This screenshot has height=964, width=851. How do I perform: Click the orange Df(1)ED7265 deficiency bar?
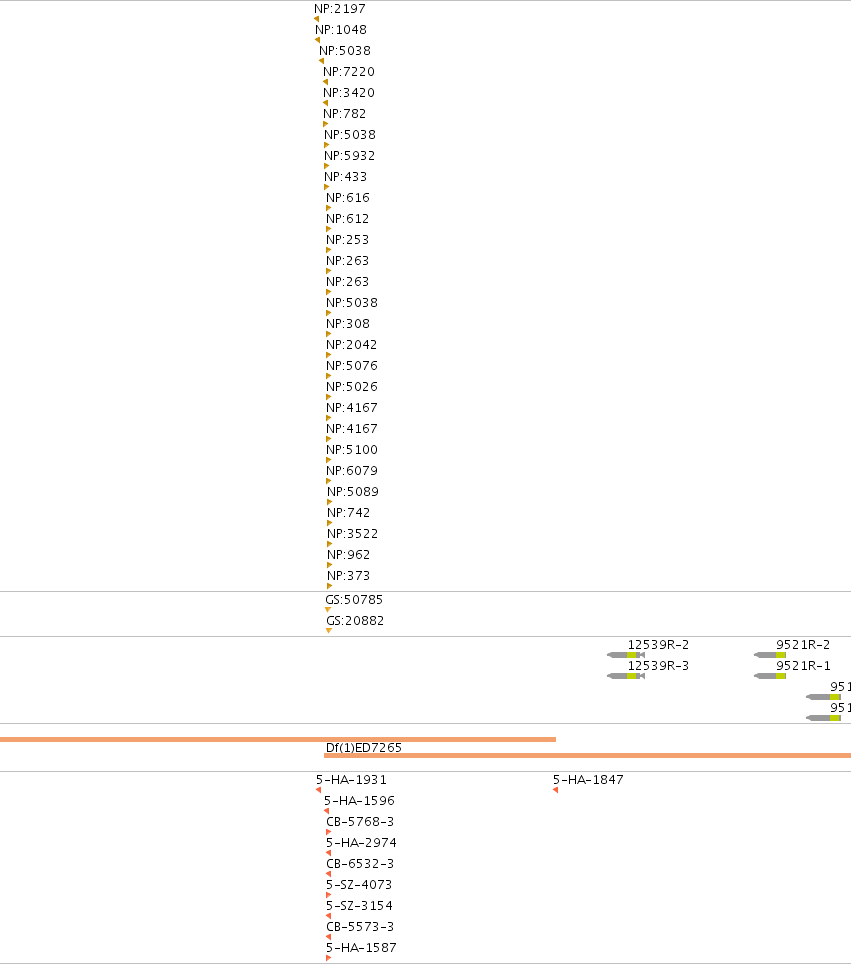(587, 755)
